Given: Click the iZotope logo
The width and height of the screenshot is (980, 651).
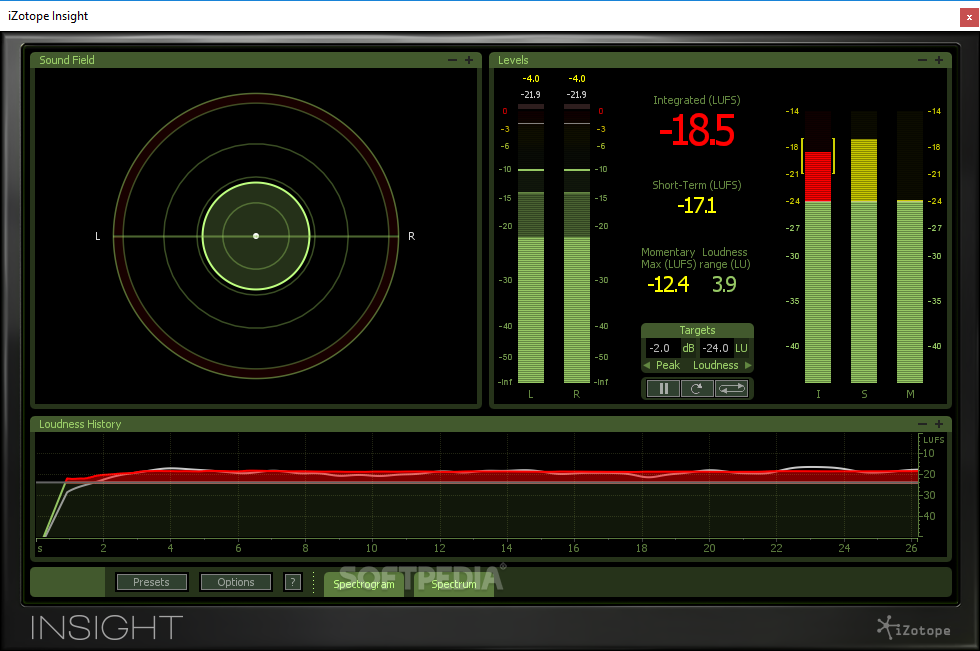Looking at the screenshot, I should click(913, 628).
